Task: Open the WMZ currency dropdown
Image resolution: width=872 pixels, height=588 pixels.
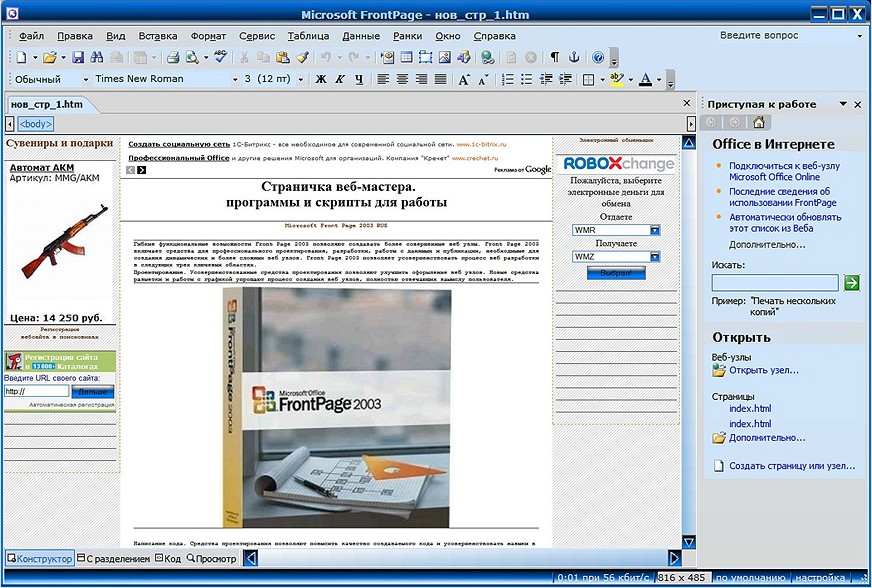Action: coord(655,256)
